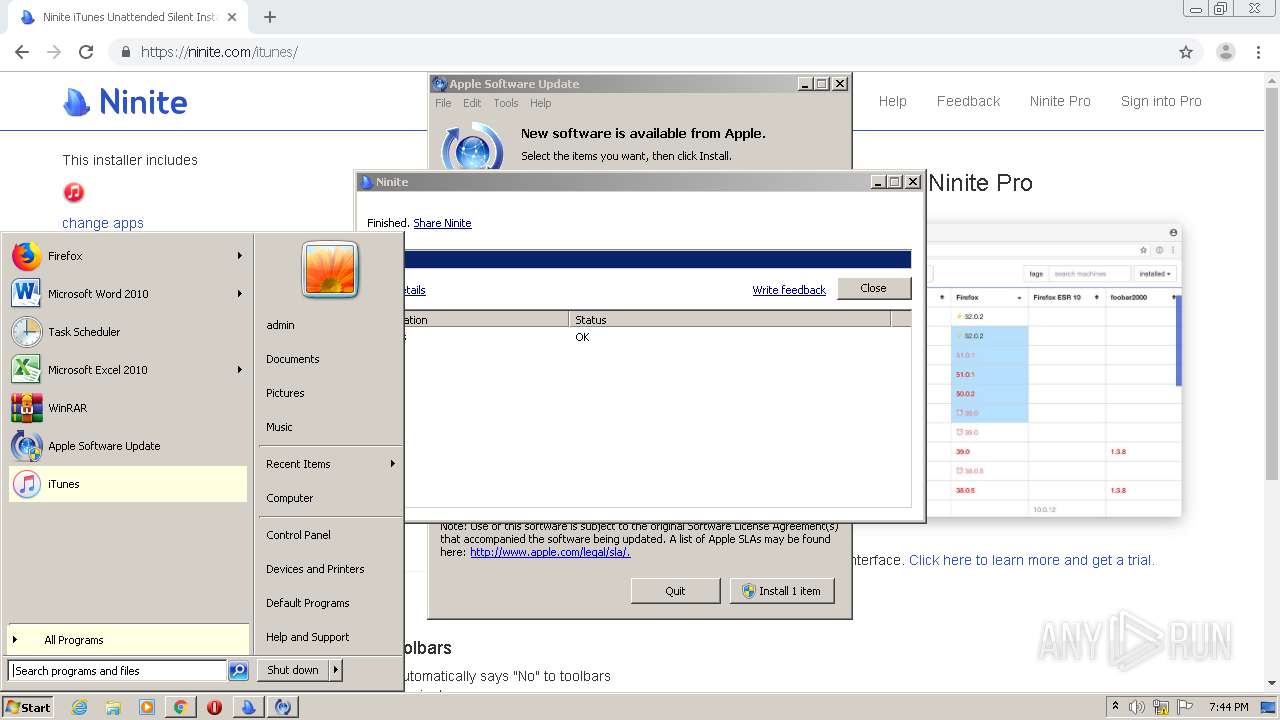1280x720 pixels.
Task: Open Default Programs from Start menu
Action: point(307,603)
